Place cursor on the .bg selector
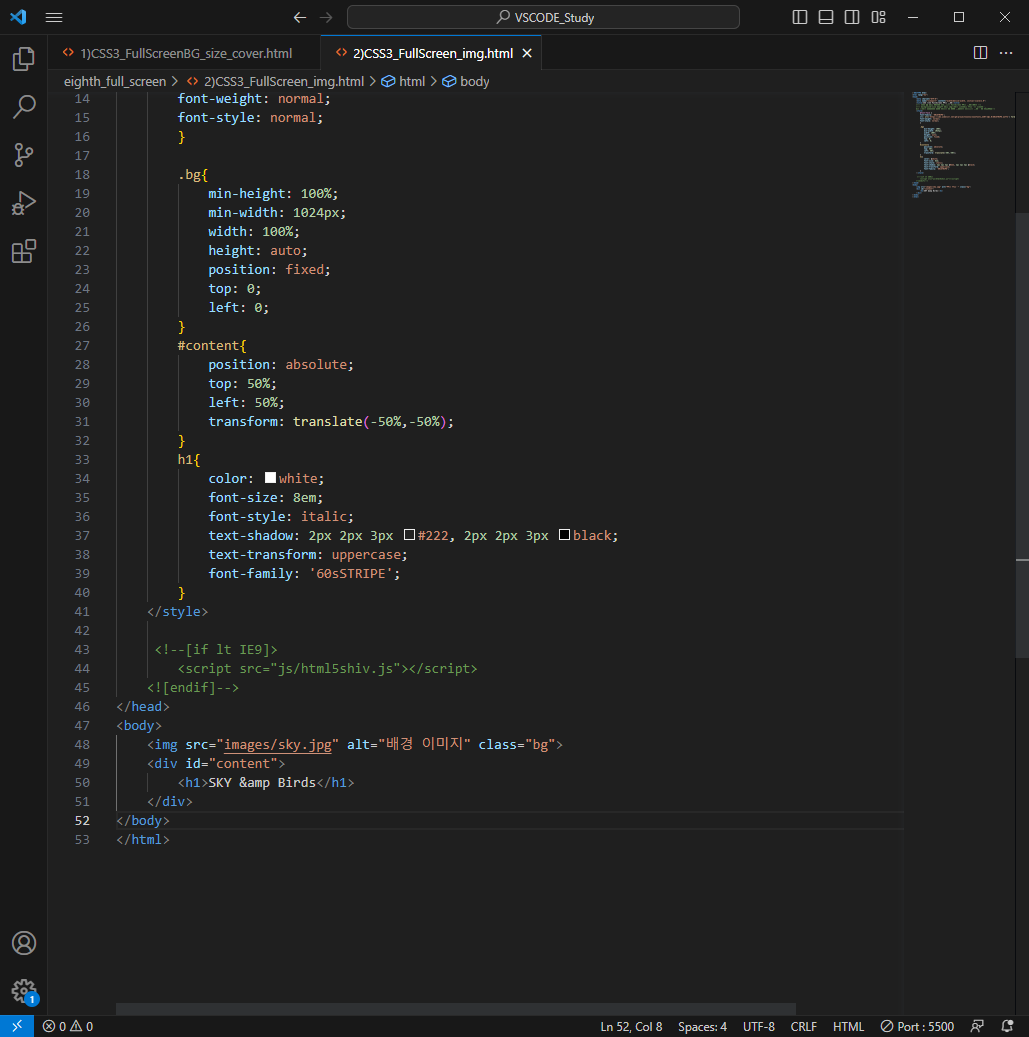 (x=192, y=175)
